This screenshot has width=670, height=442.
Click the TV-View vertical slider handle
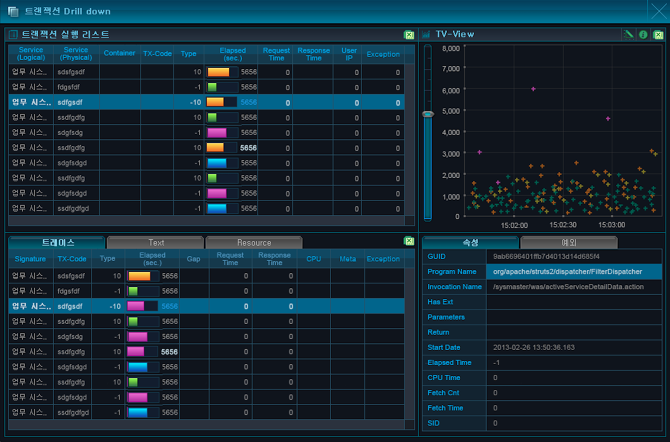(428, 114)
